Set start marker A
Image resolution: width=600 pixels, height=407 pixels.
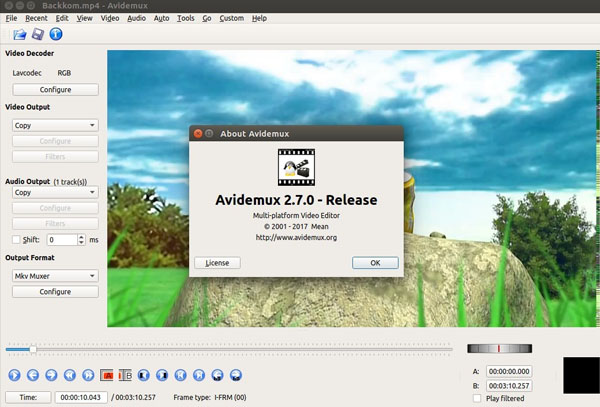(x=106, y=375)
